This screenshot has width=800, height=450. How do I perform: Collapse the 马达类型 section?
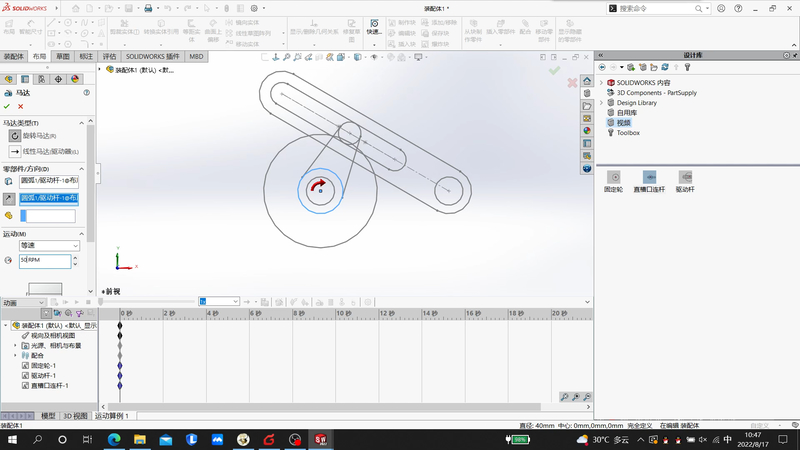82,123
